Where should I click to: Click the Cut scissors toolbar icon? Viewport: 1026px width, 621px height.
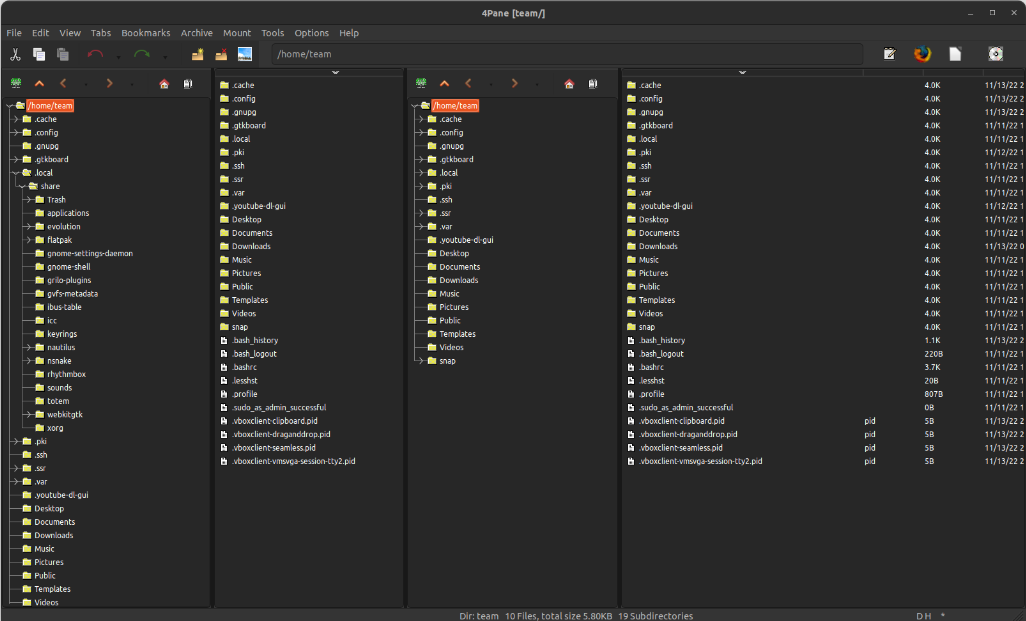pyautogui.click(x=15, y=54)
